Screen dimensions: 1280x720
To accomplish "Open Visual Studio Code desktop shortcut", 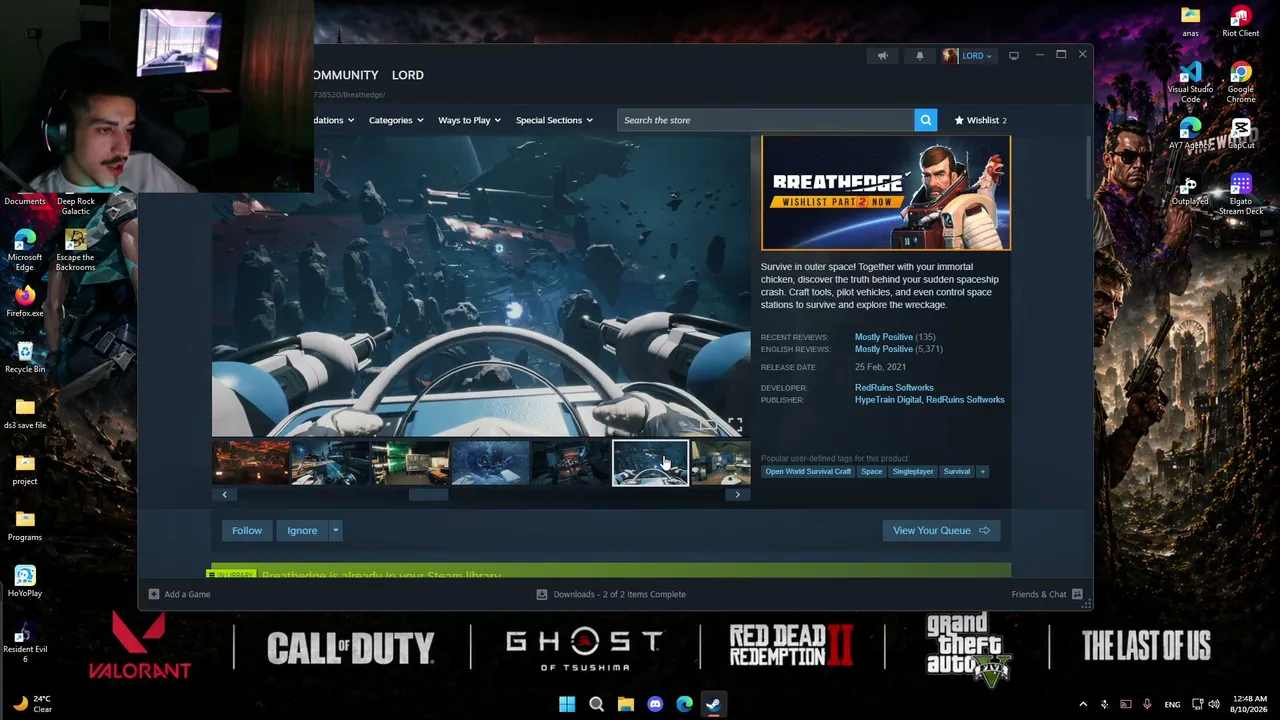I will pos(1190,82).
